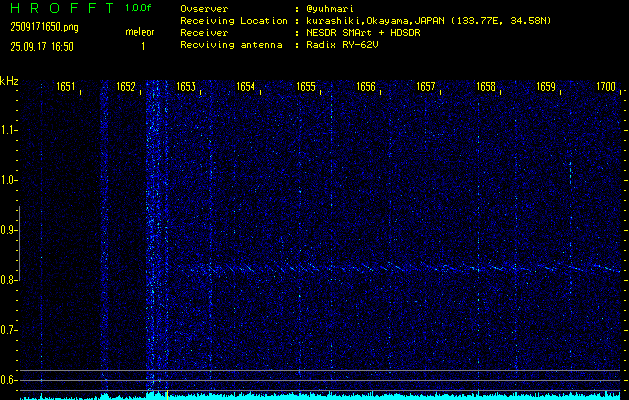Click the HROFFT title text
629x400 pixels.
(x=61, y=8)
